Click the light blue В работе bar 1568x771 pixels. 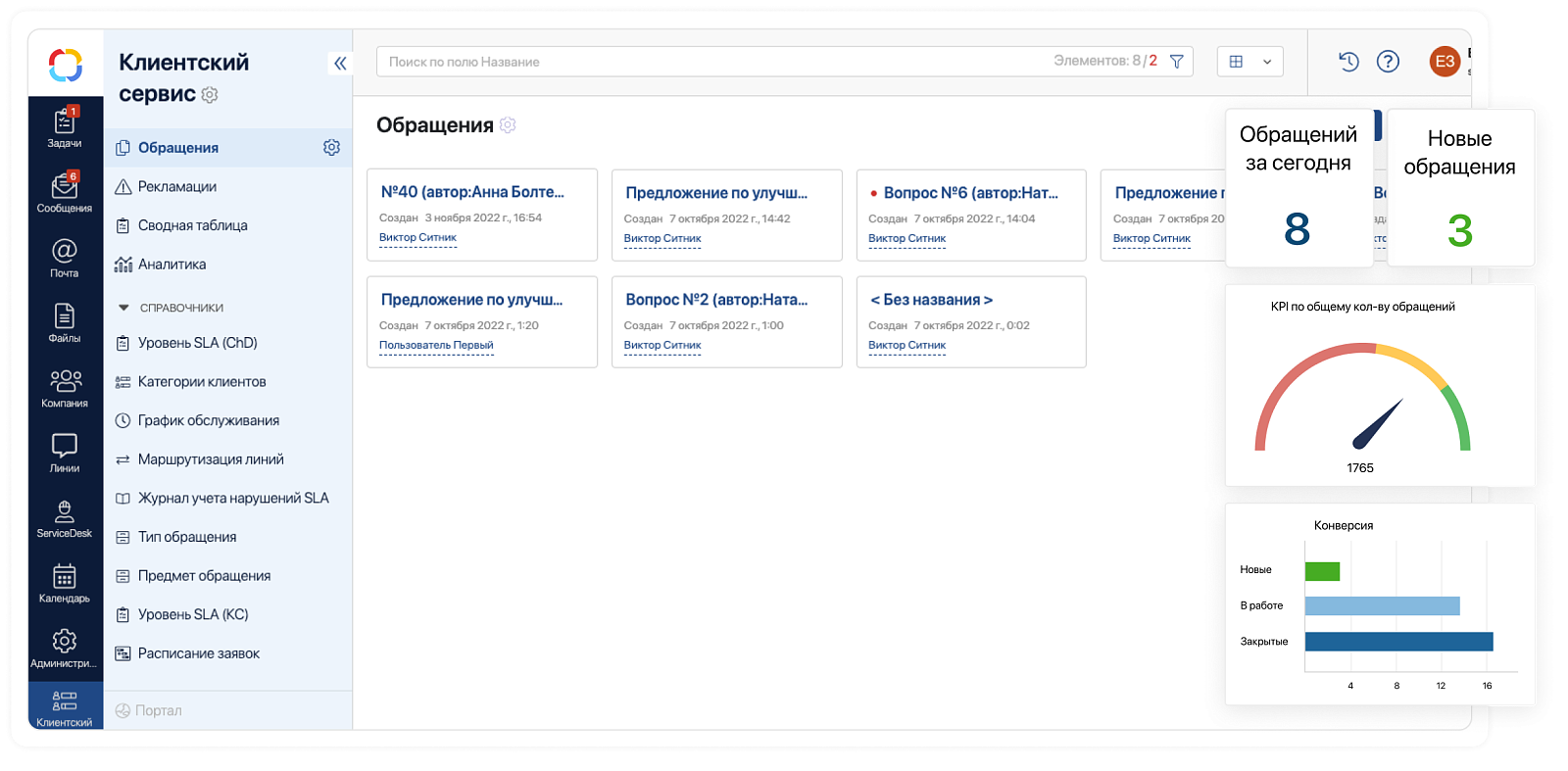pos(1382,606)
